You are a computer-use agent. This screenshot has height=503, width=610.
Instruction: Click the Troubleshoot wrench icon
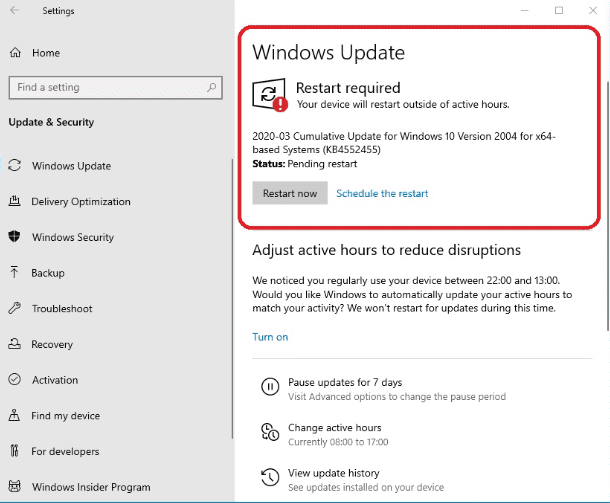click(x=14, y=308)
